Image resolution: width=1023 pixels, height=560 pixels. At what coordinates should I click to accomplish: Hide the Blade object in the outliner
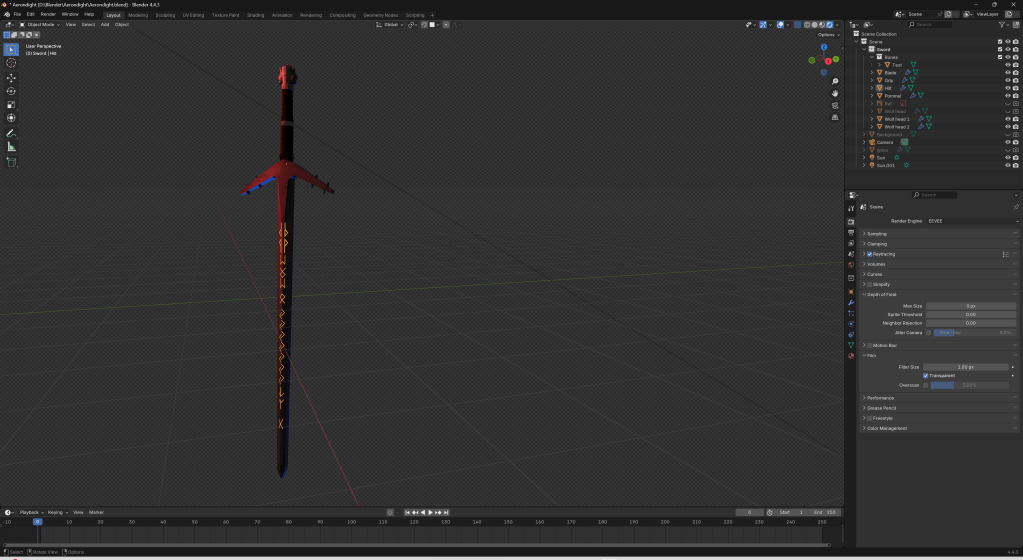1007,73
